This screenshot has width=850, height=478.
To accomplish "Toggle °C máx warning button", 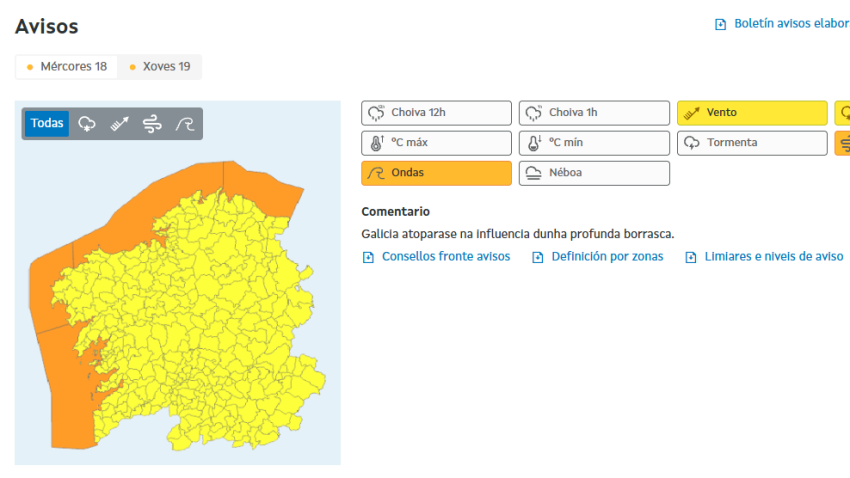I will pyautogui.click(x=436, y=143).
